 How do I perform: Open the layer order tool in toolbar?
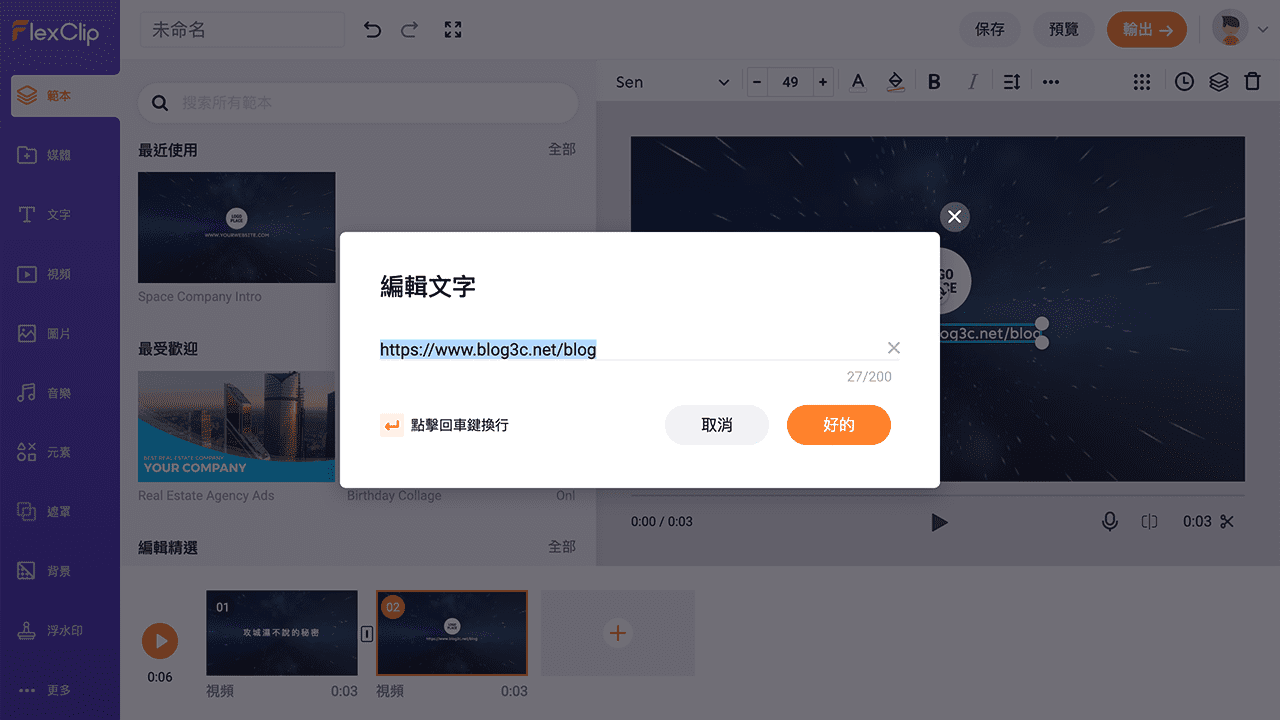pos(1218,81)
